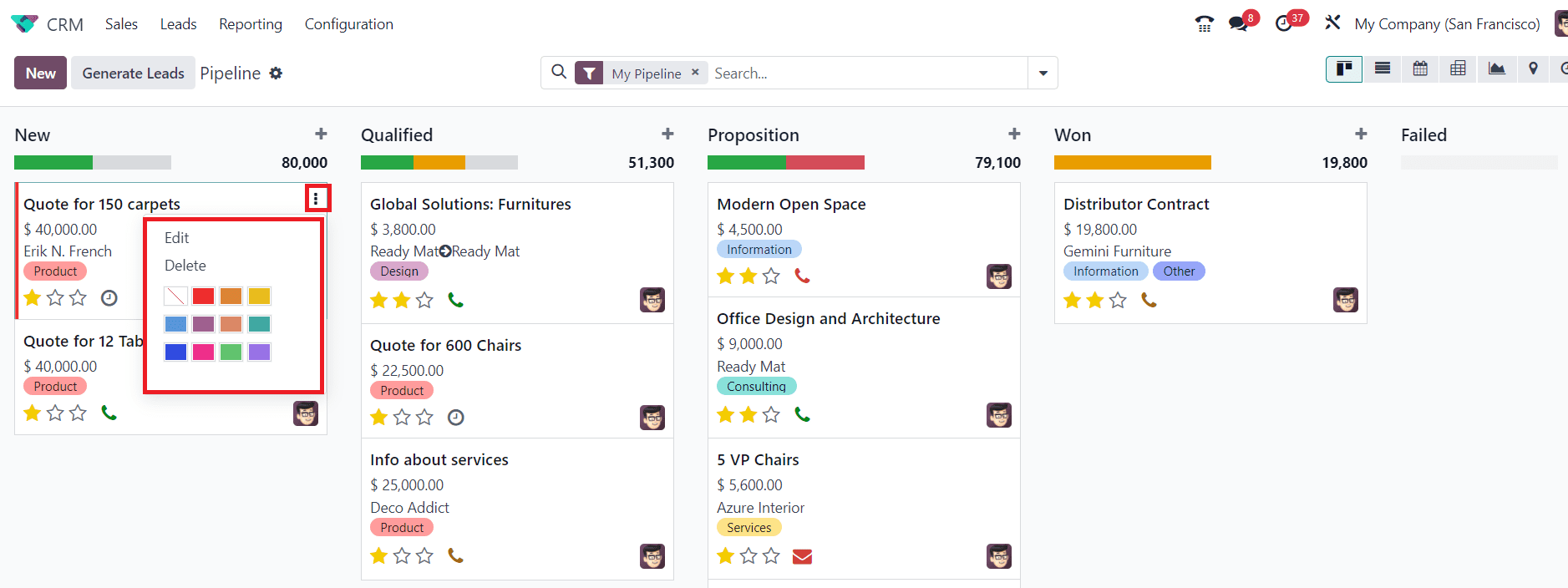Viewport: 1568px width, 588px height.
Task: Open the debug tools wrench icon
Action: [x=1332, y=23]
